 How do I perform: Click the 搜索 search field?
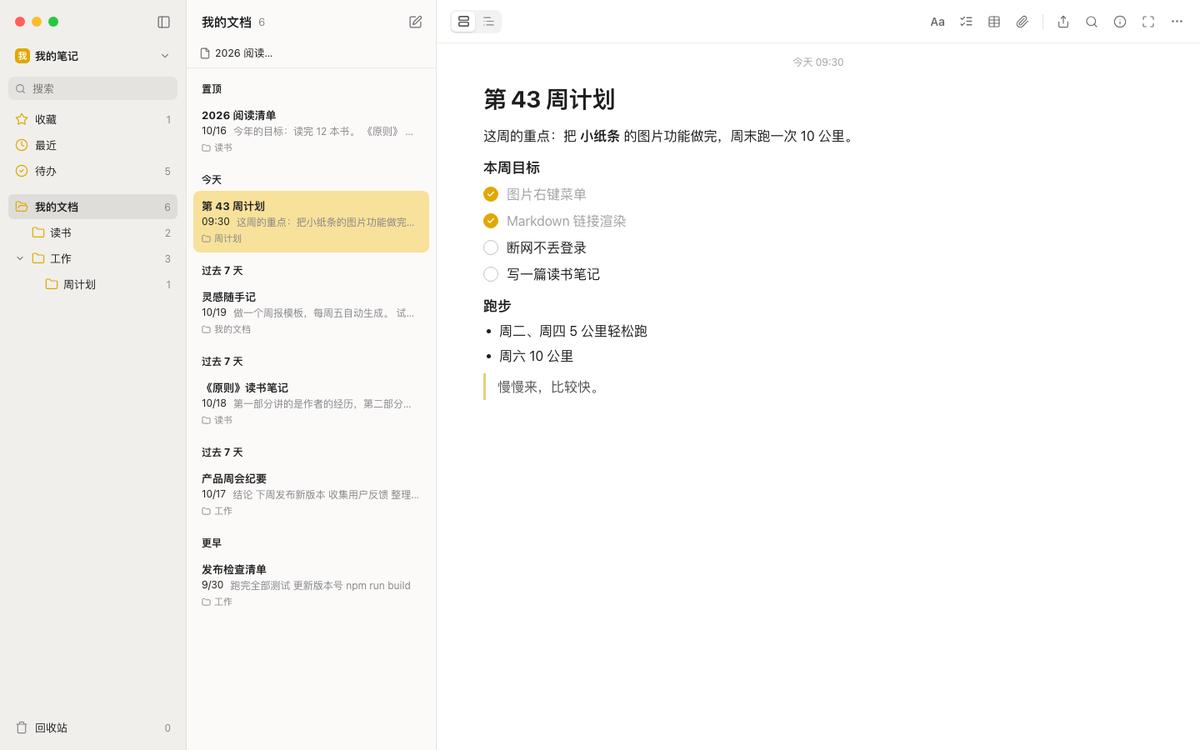(x=93, y=89)
